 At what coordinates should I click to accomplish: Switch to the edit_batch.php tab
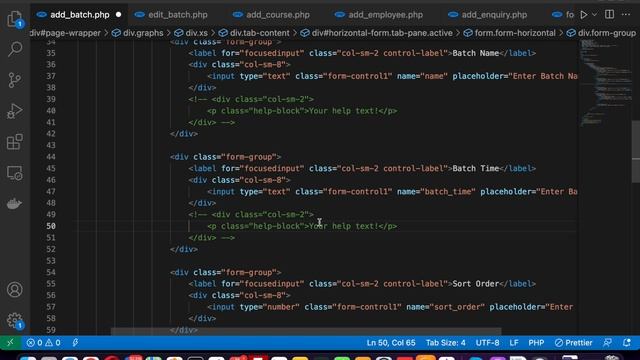[x=177, y=15]
